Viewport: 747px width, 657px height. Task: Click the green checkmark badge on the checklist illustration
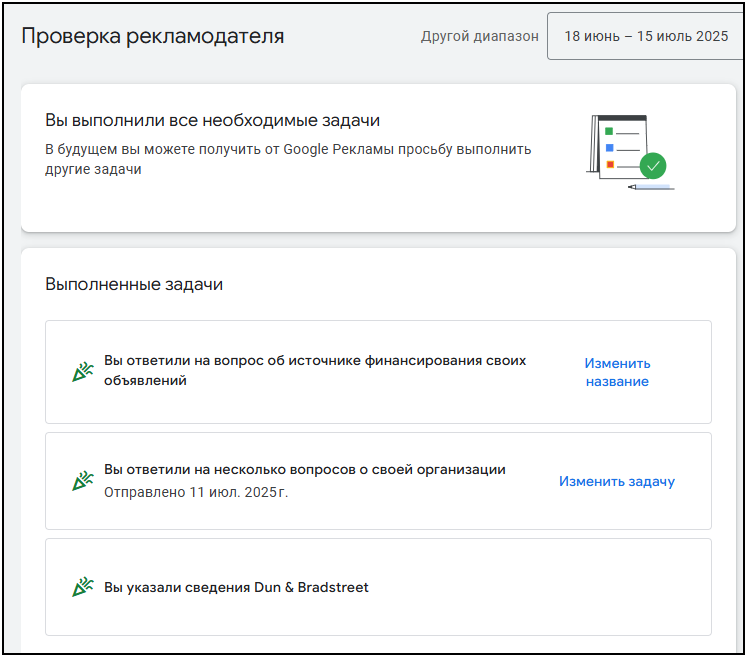[653, 165]
